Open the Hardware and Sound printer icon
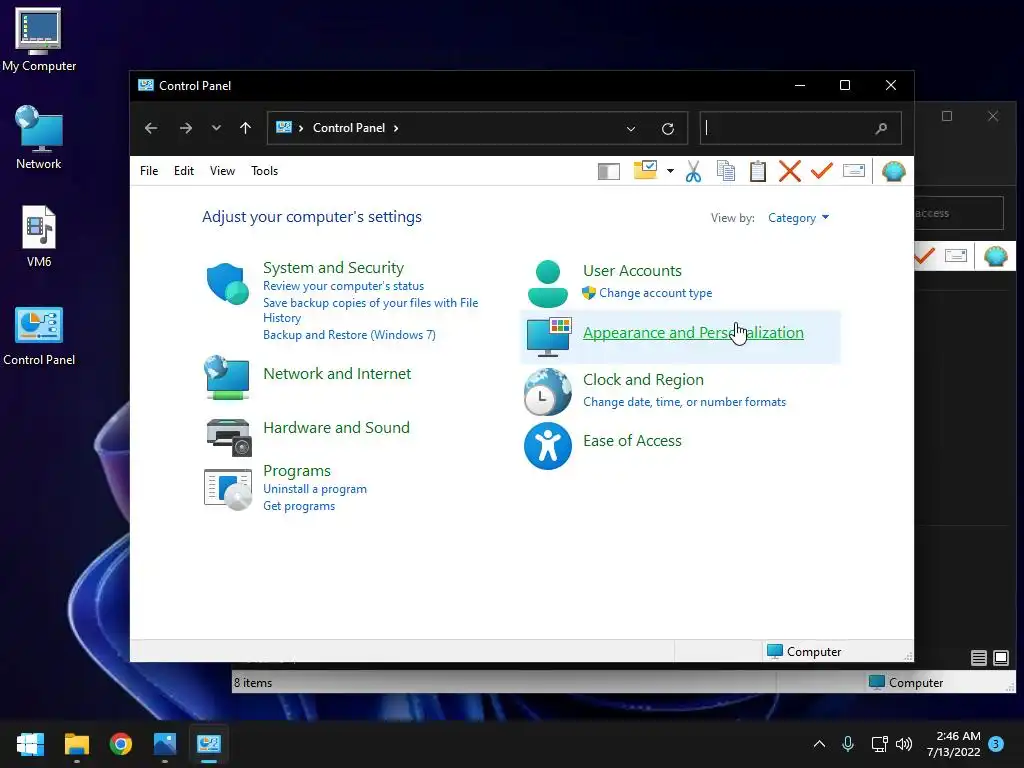 (229, 436)
